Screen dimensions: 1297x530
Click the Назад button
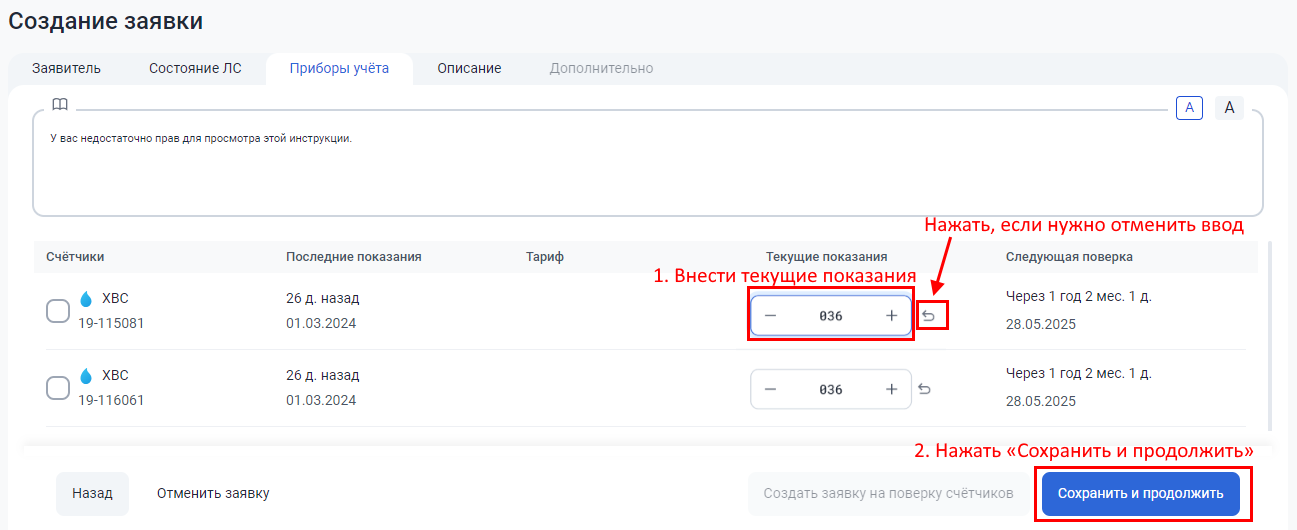click(x=92, y=493)
